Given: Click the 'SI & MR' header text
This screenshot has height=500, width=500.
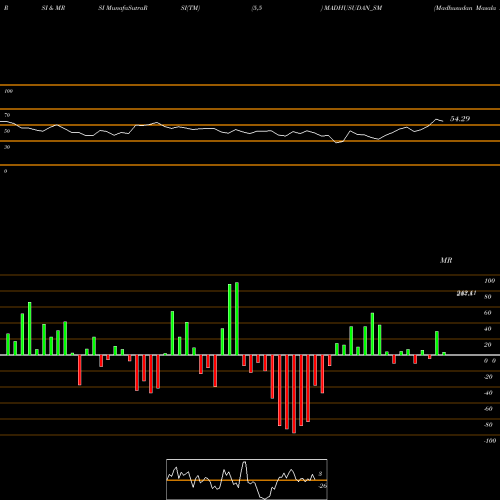Looking at the screenshot, I should 53,8.
